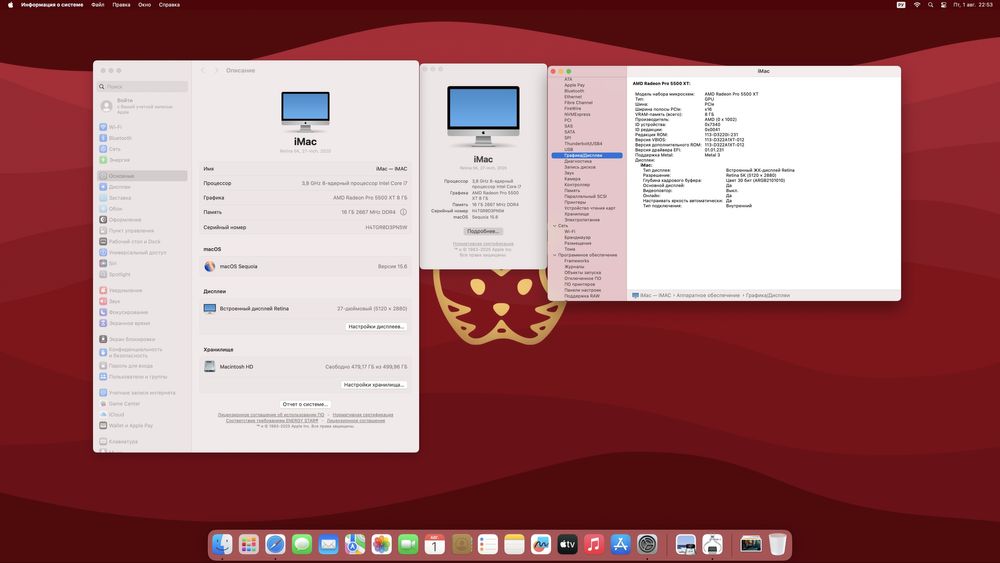Click macOS Sequoia version row

pyautogui.click(x=305, y=267)
